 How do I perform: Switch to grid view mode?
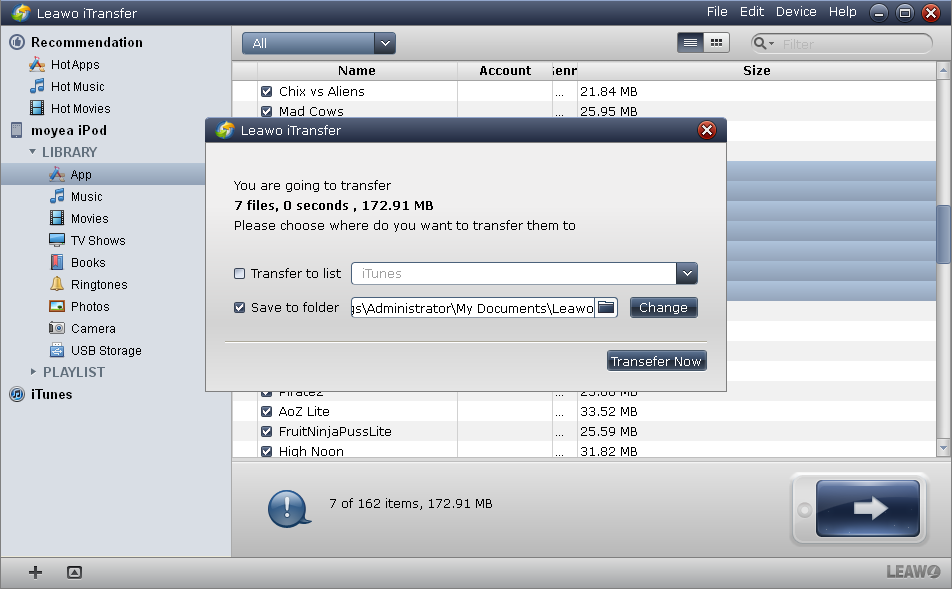716,43
